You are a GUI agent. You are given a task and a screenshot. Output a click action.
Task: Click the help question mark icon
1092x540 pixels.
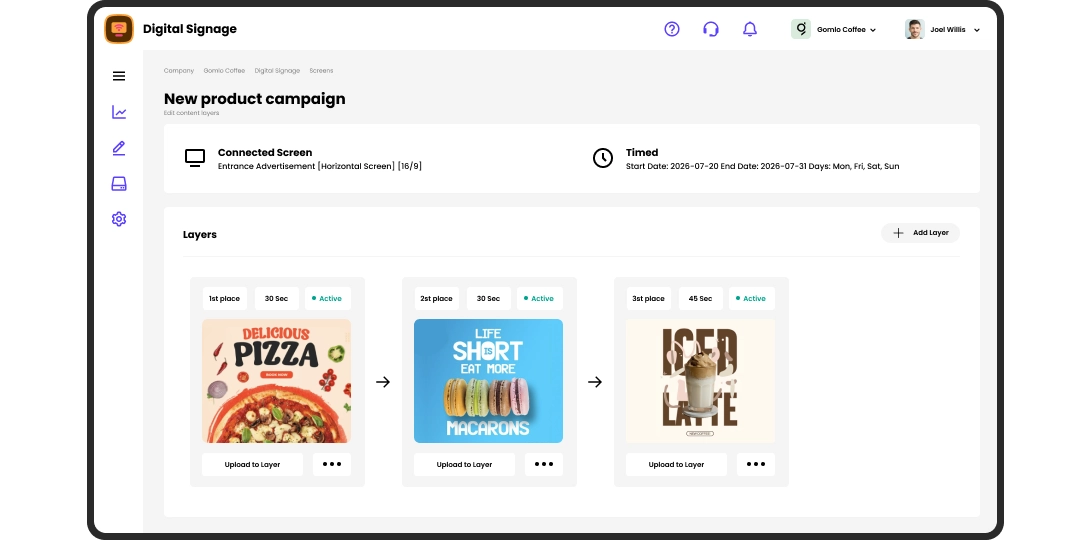[671, 29]
